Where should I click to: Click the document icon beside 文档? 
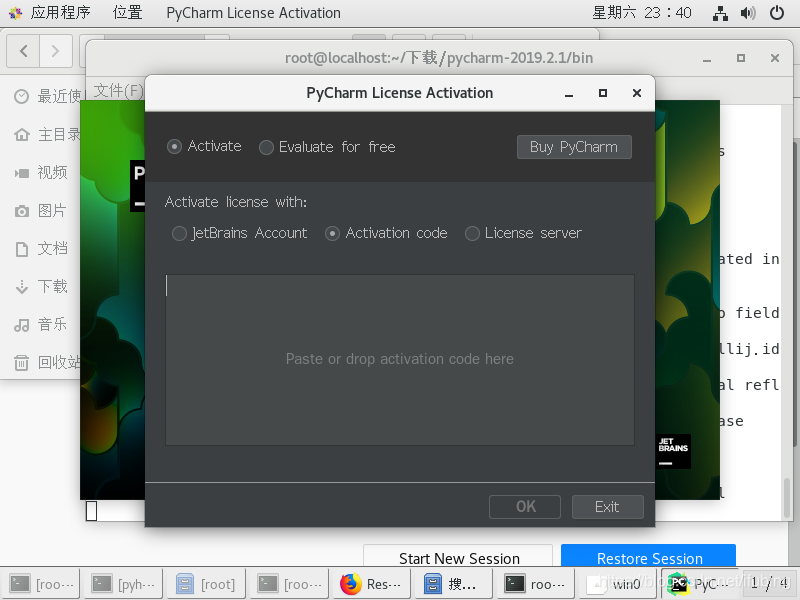tap(21, 249)
